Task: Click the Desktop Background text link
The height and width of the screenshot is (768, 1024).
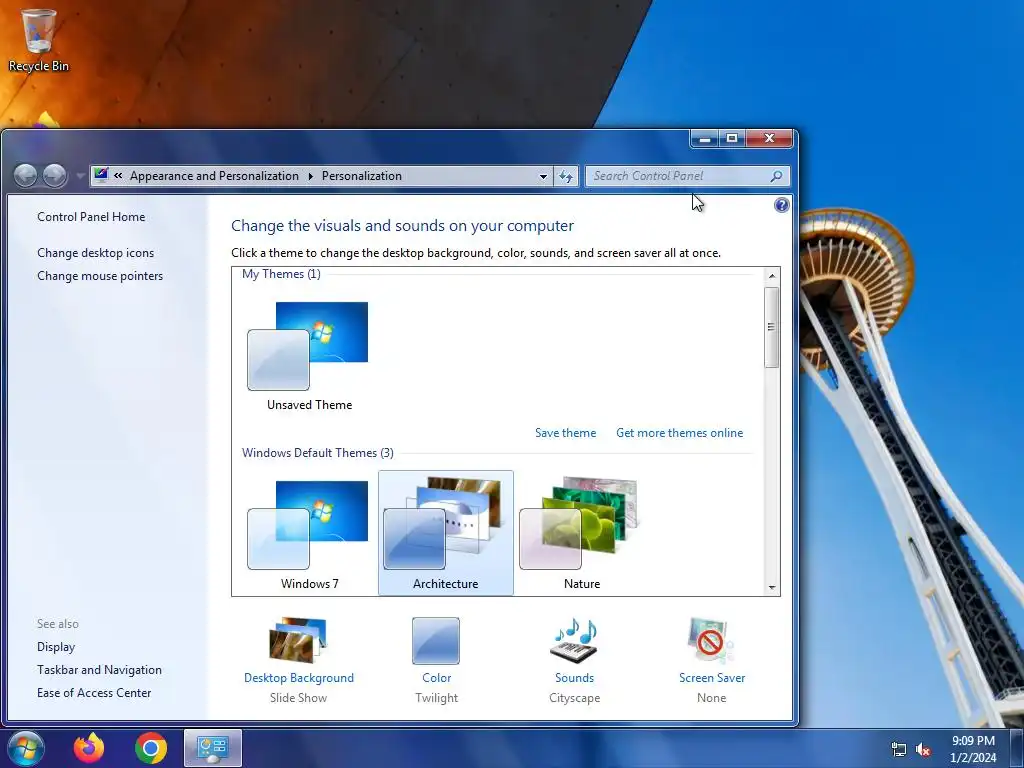Action: point(298,678)
